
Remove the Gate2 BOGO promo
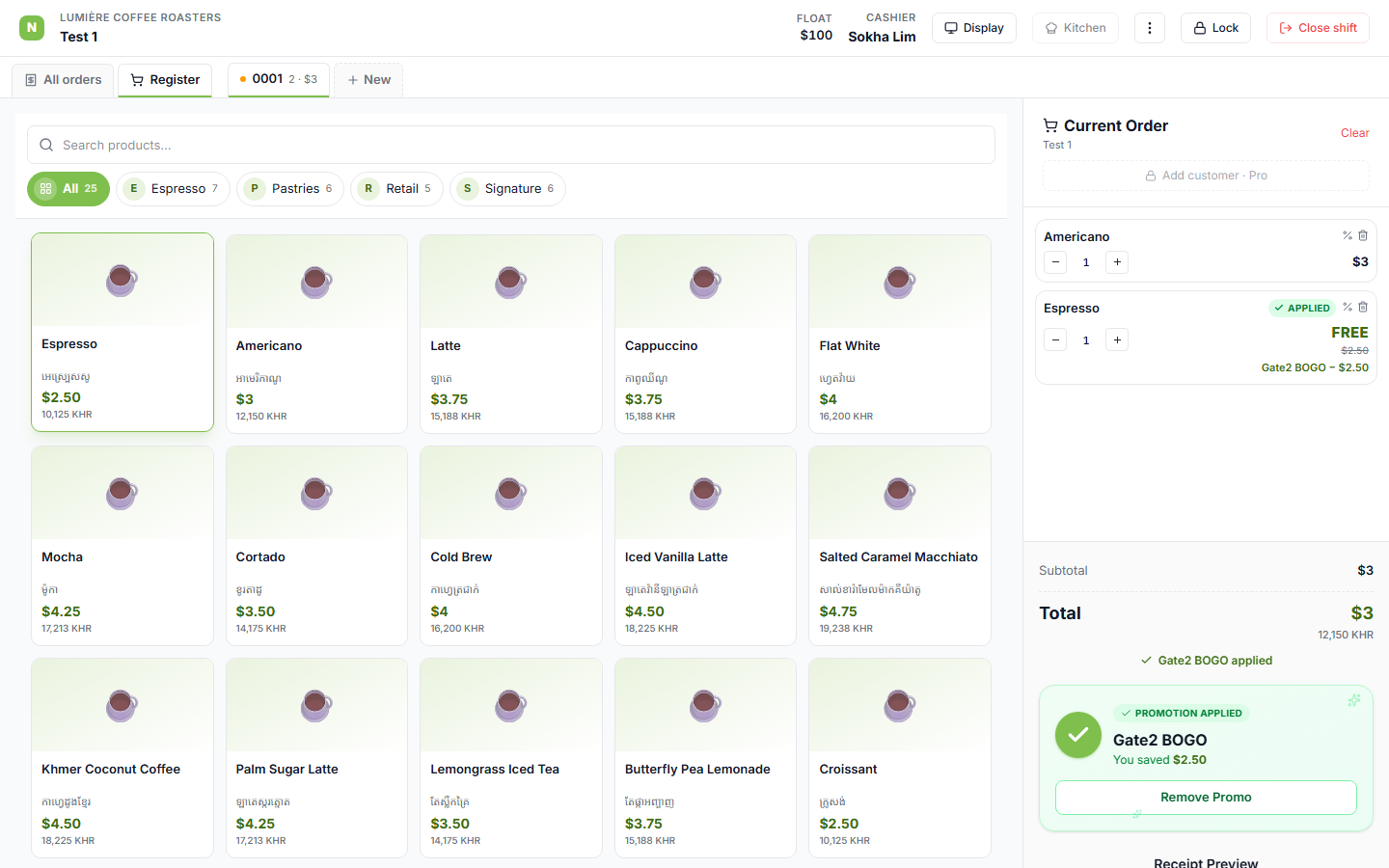click(1206, 798)
